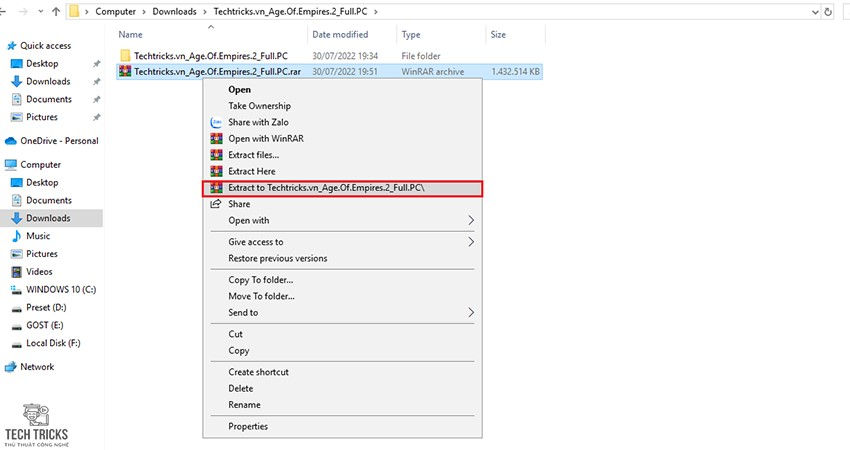Click the yellow folder icon of Techtricks.vn_Age.Of.Empires.2_Full.PC
Image resolution: width=850 pixels, height=450 pixels.
125,55
